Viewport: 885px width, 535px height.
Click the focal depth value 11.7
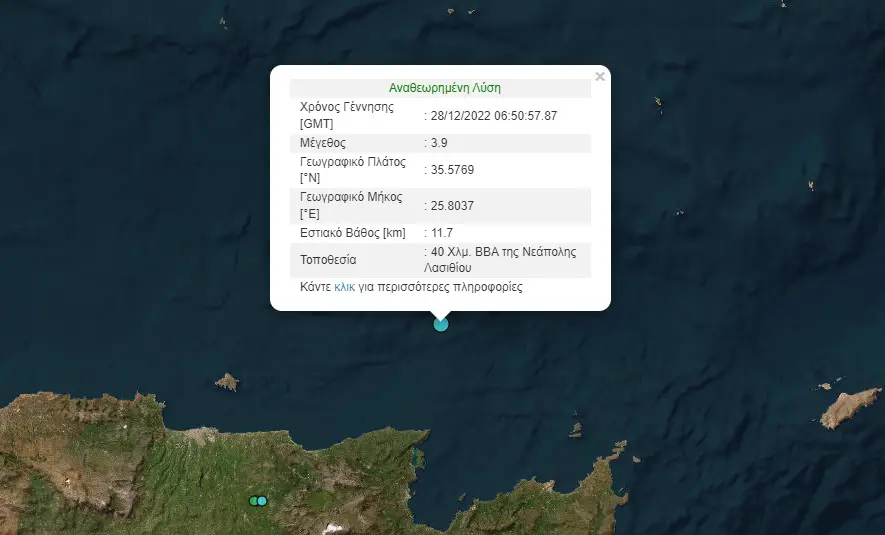(x=442, y=233)
